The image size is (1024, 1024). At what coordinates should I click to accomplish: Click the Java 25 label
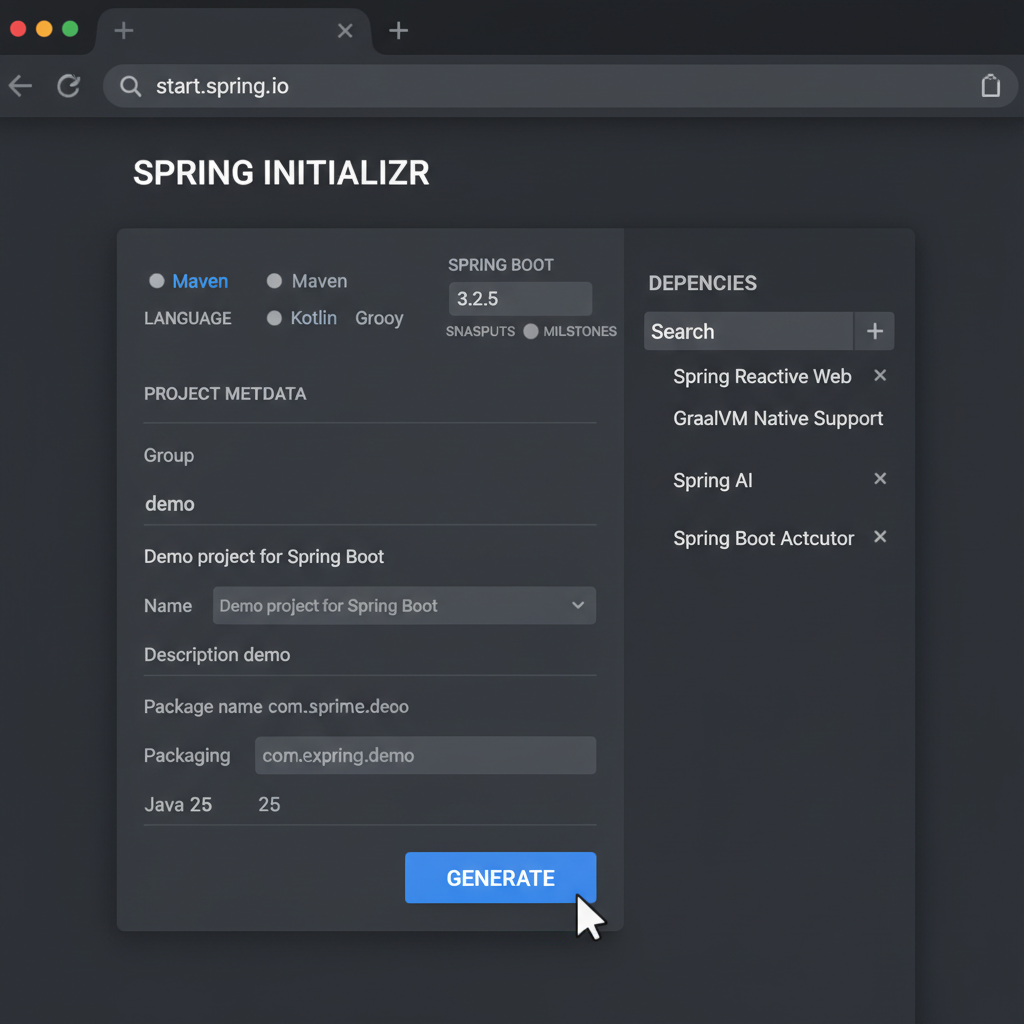coord(178,805)
